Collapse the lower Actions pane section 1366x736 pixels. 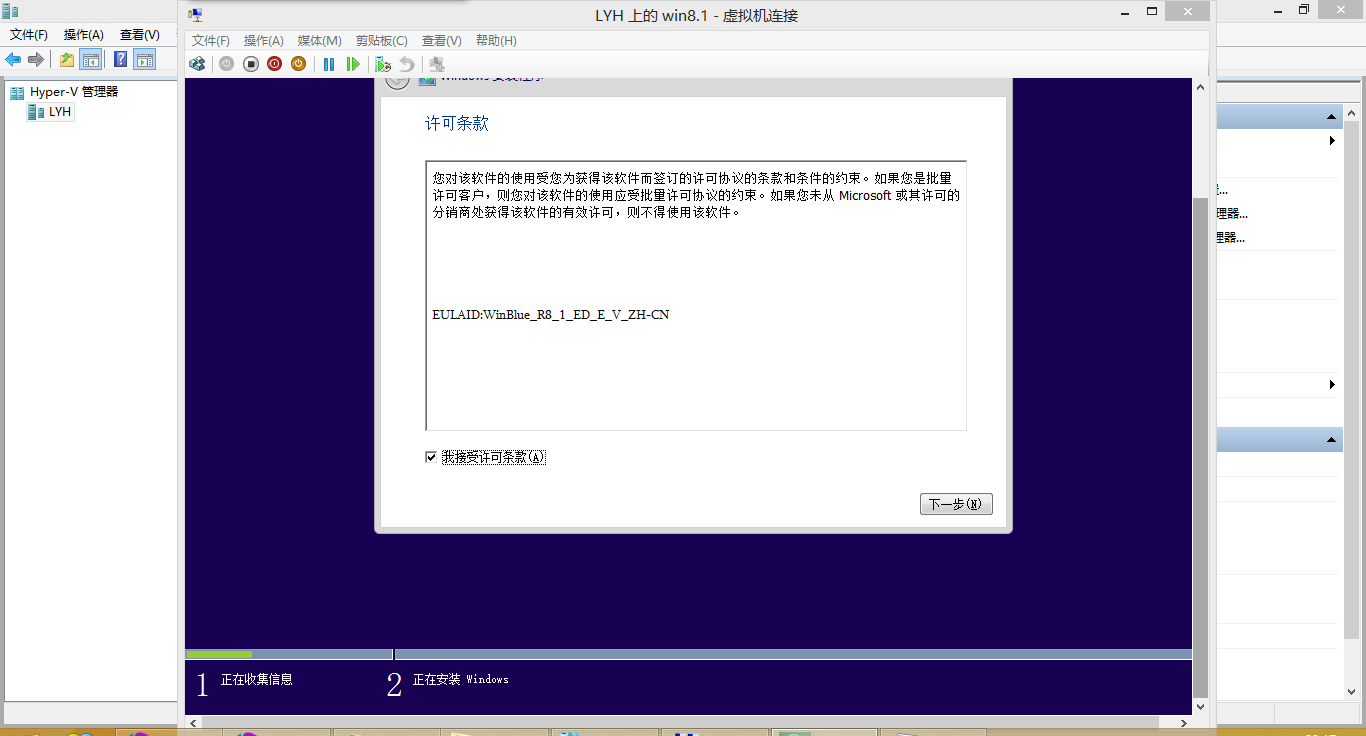(x=1332, y=440)
